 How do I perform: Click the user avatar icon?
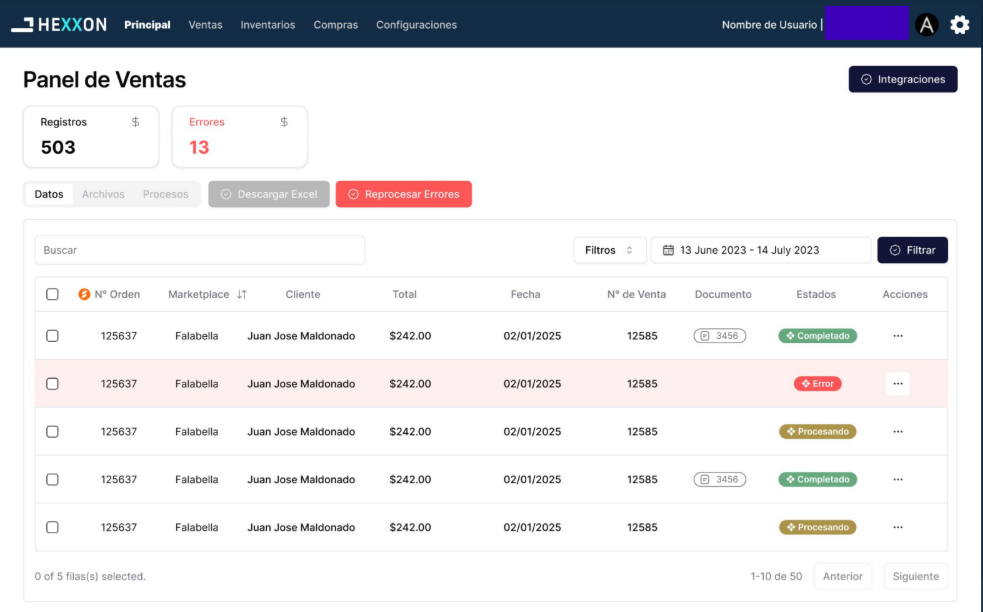(927, 25)
